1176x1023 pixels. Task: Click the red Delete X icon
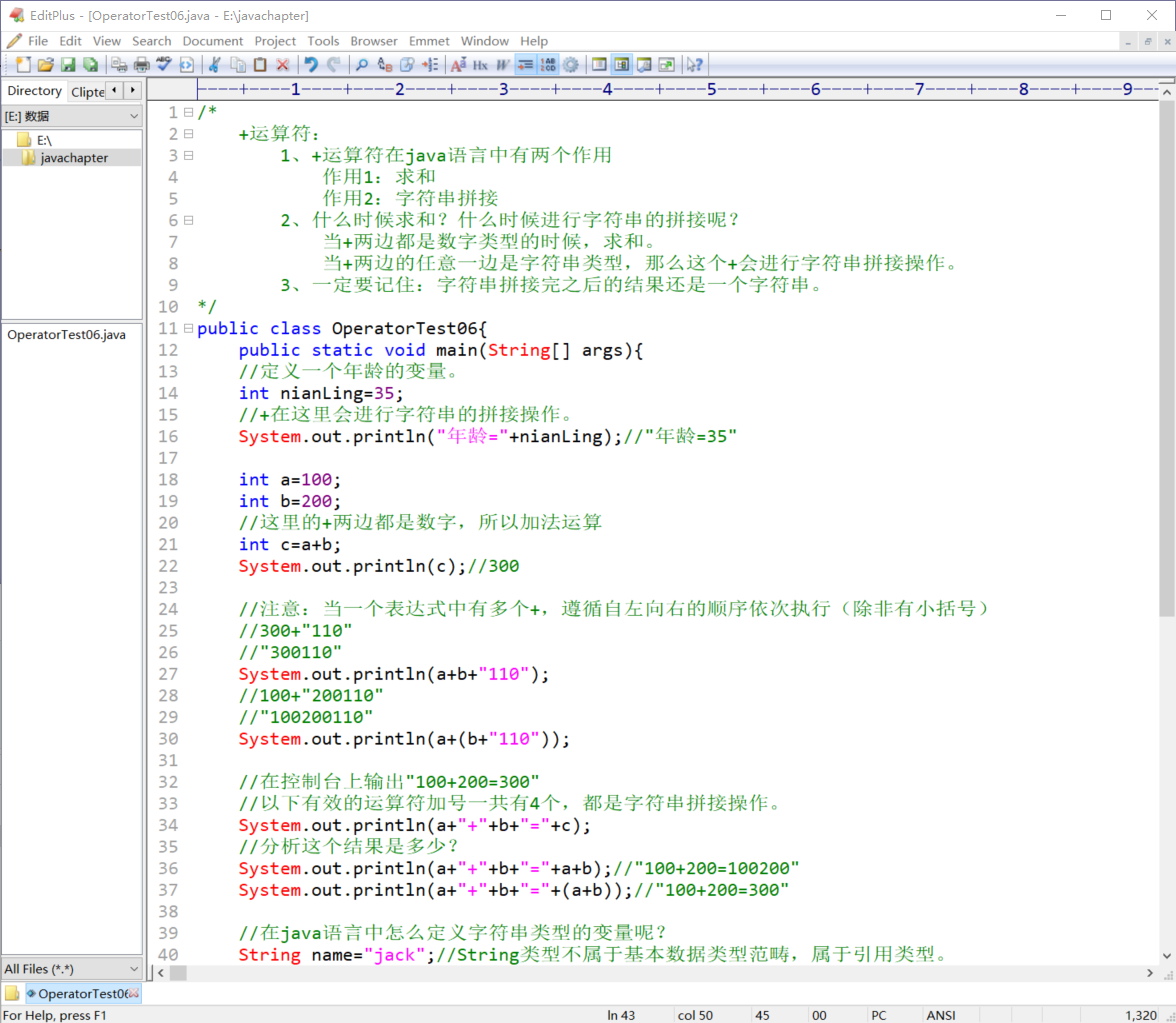[283, 65]
